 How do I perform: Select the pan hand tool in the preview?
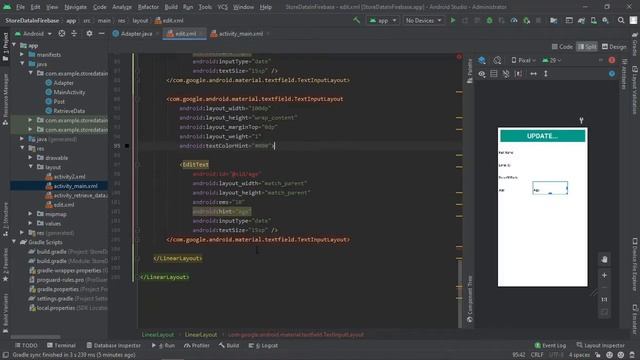pyautogui.click(x=604, y=259)
